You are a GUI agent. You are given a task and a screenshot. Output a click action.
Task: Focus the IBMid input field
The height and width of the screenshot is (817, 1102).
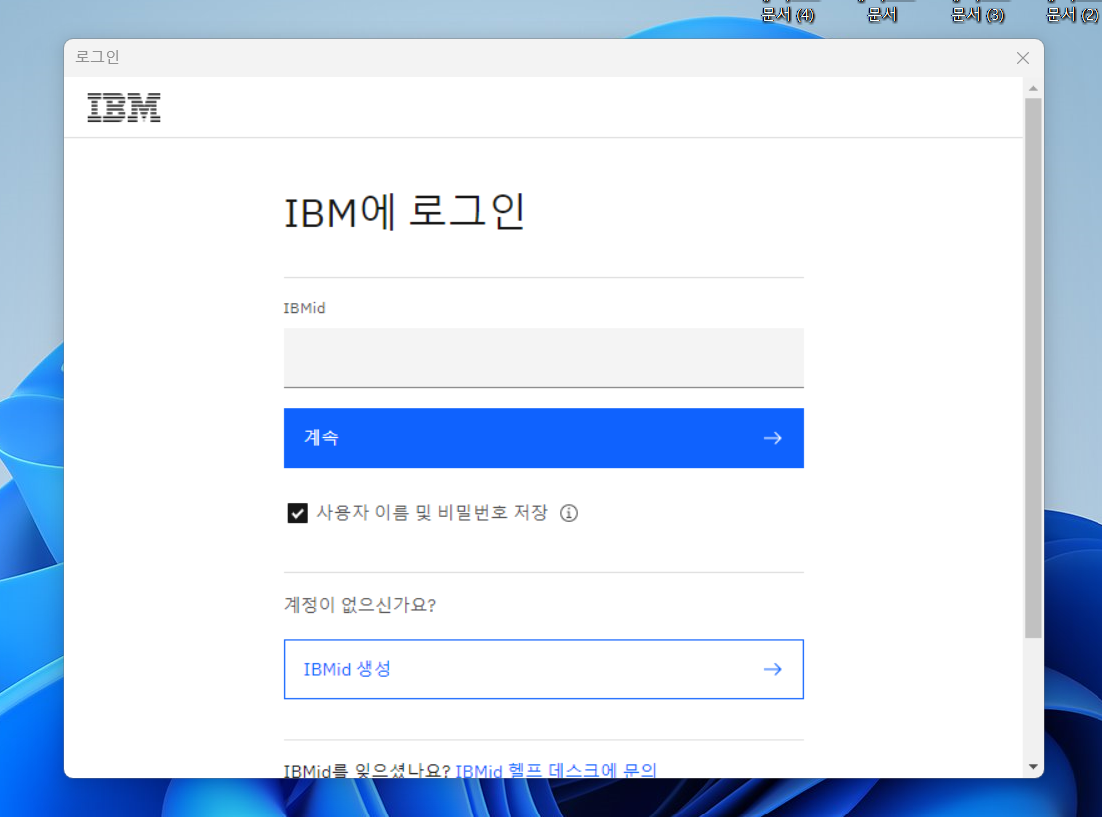543,358
